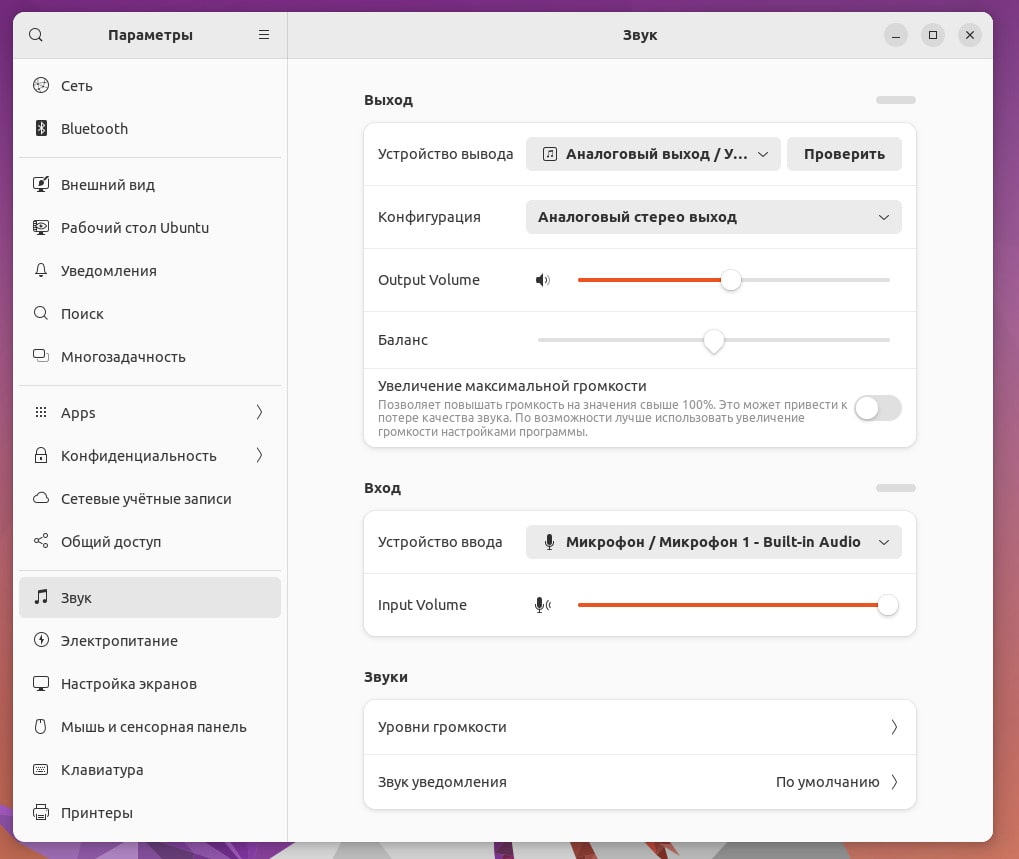Open the Клавиатура settings page

pos(150,769)
